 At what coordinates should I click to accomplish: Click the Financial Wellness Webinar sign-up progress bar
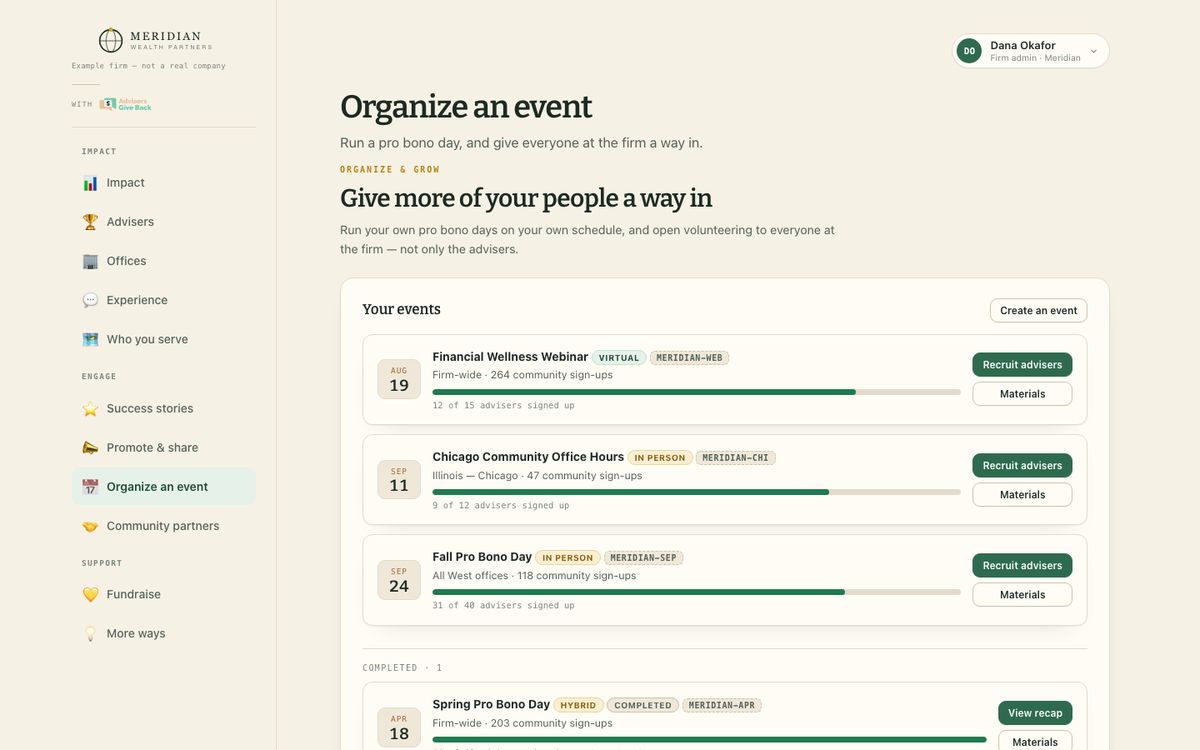coord(696,392)
